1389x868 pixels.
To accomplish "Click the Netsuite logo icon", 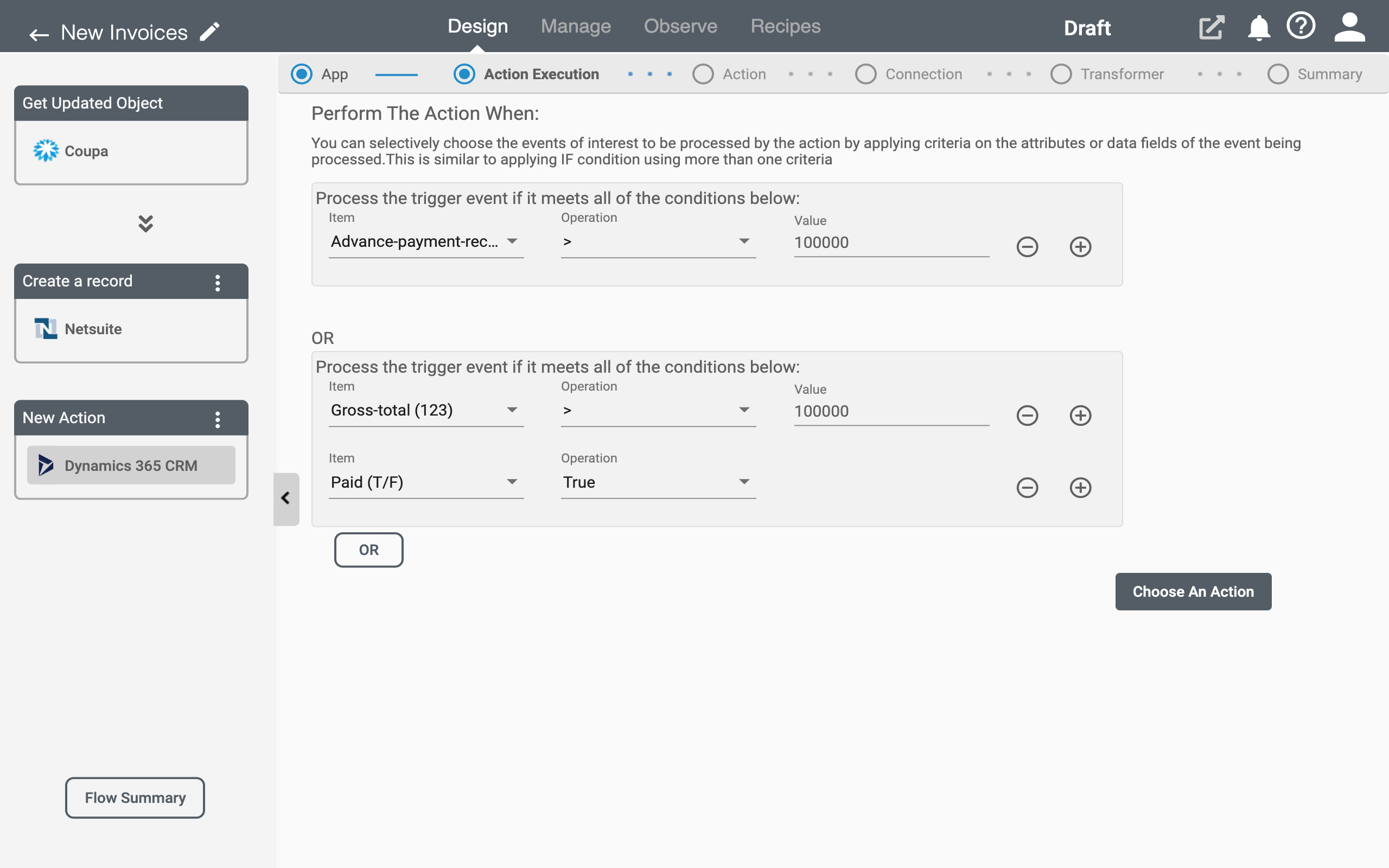I will [46, 329].
